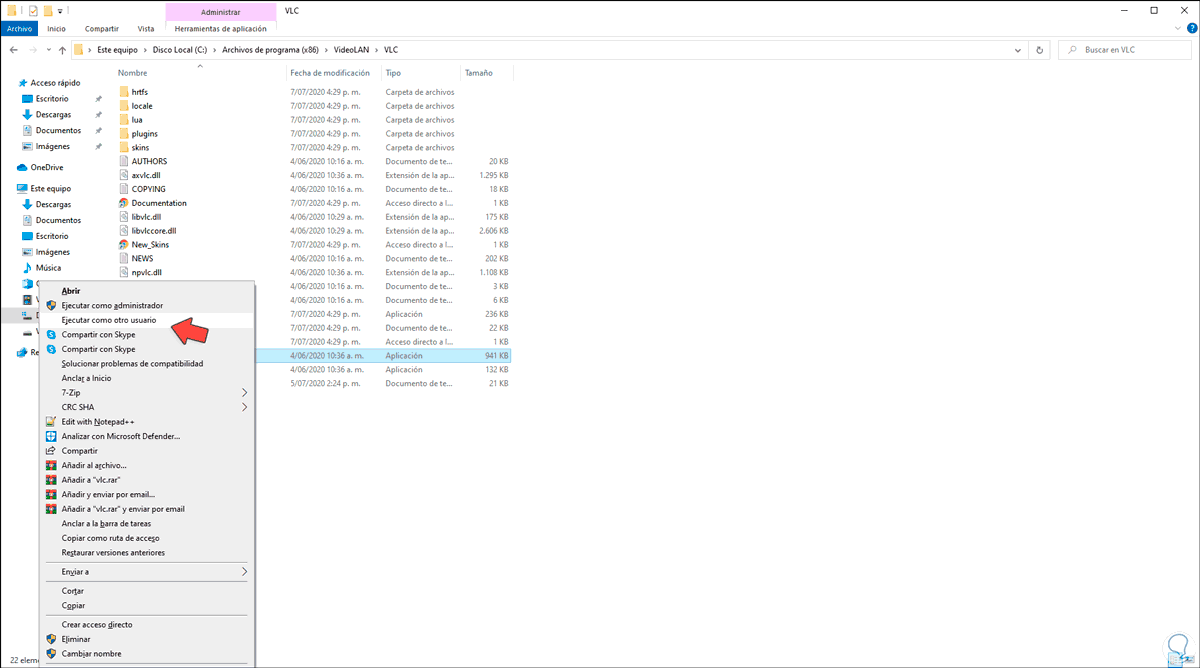Image resolution: width=1200 pixels, height=668 pixels.
Task: Click the 941 KB size cell
Action: (x=497, y=355)
